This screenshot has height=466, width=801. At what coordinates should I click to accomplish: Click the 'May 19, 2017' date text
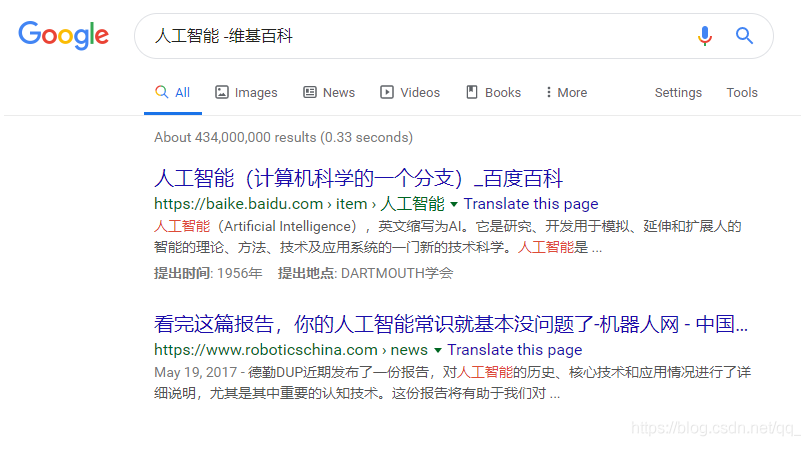pyautogui.click(x=196, y=372)
